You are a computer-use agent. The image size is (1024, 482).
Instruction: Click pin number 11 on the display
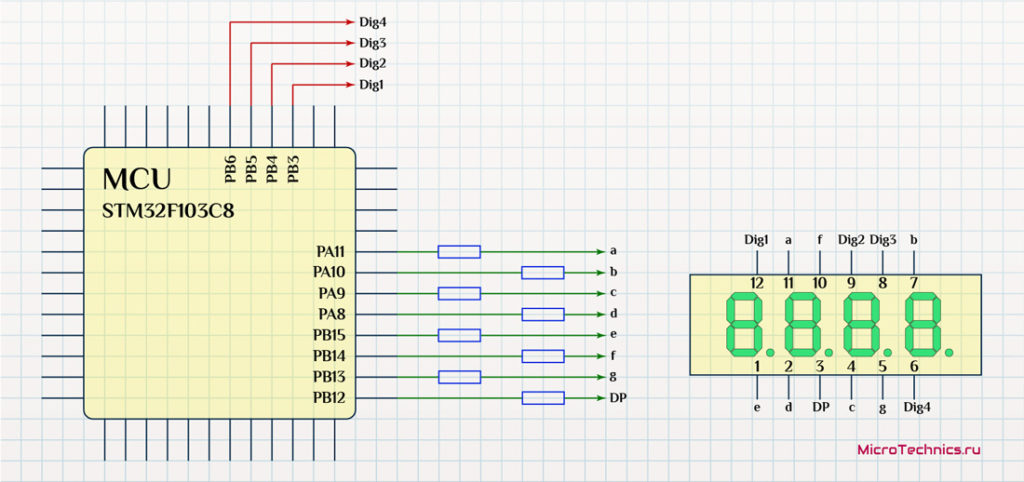click(788, 283)
